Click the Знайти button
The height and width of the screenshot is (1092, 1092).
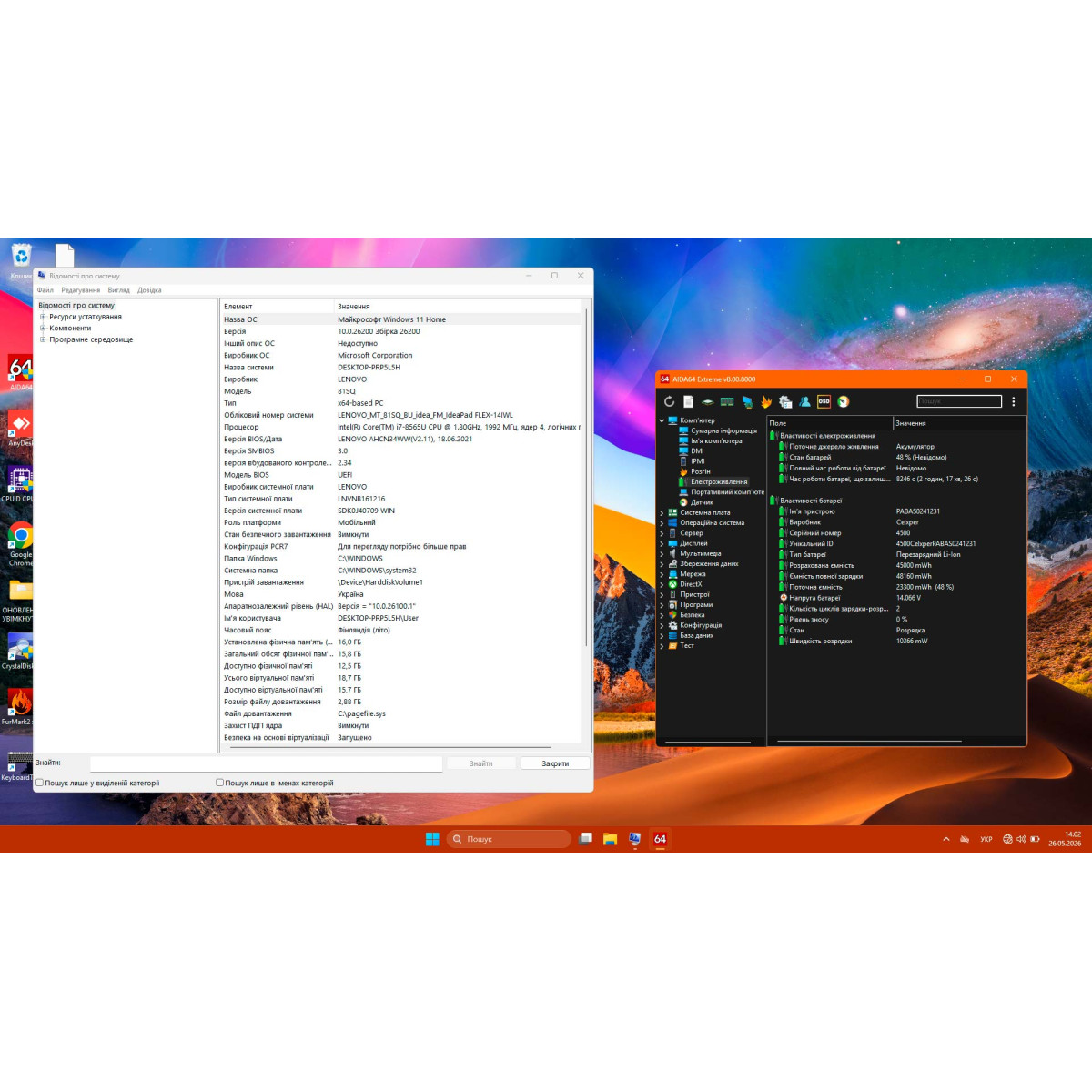[480, 763]
